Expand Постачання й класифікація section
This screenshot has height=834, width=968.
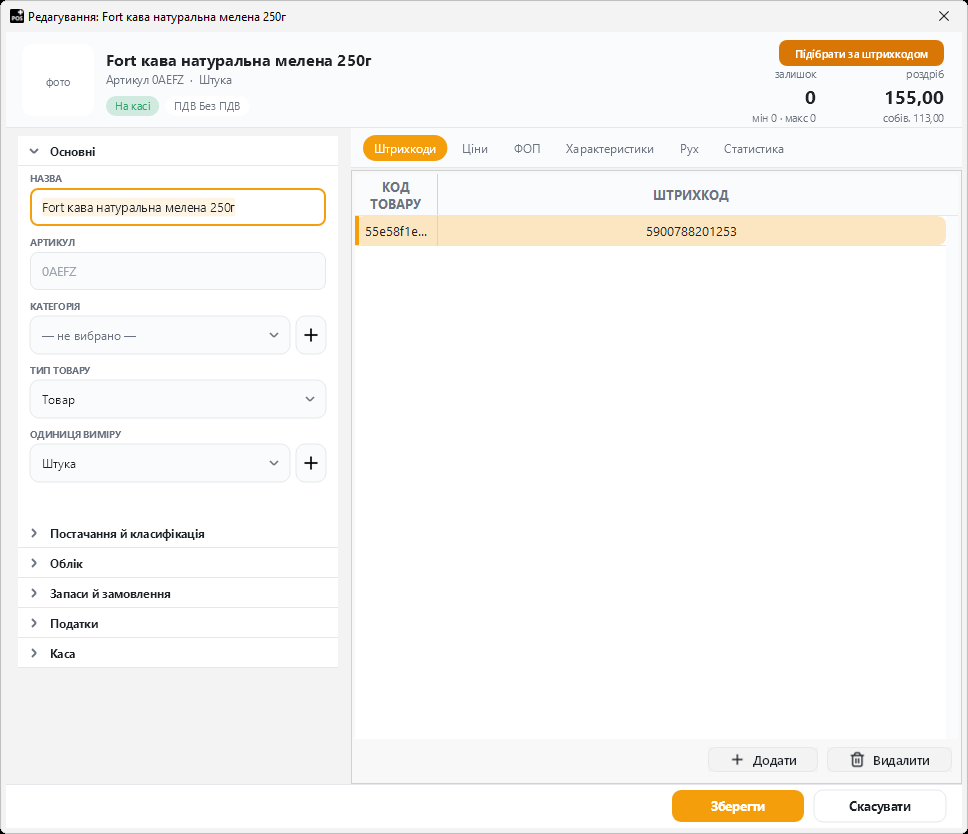click(x=178, y=533)
